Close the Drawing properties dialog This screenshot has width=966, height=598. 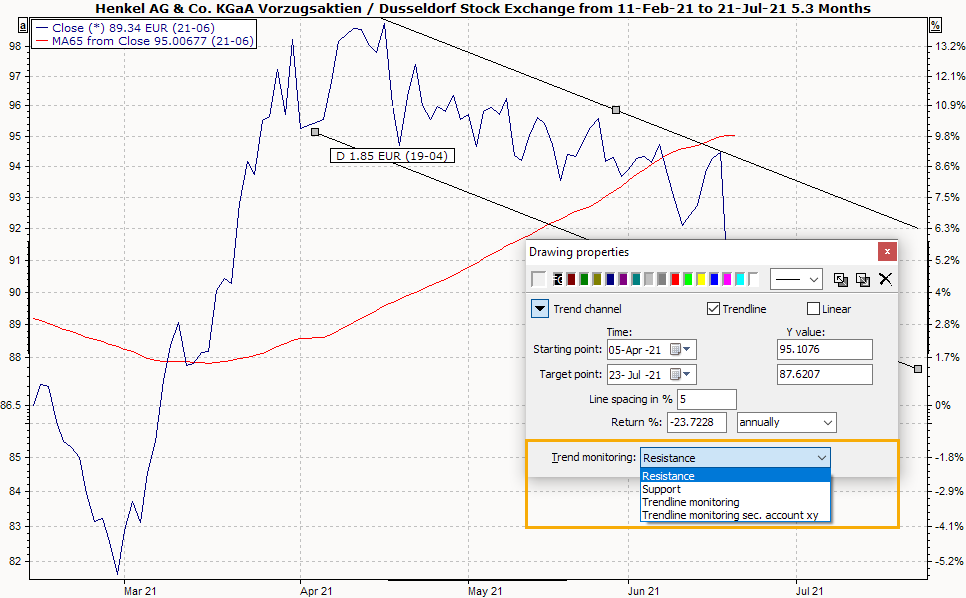point(886,252)
